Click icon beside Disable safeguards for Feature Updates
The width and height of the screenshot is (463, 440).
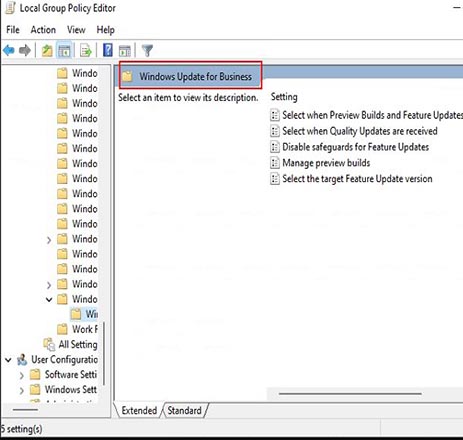pyautogui.click(x=275, y=147)
